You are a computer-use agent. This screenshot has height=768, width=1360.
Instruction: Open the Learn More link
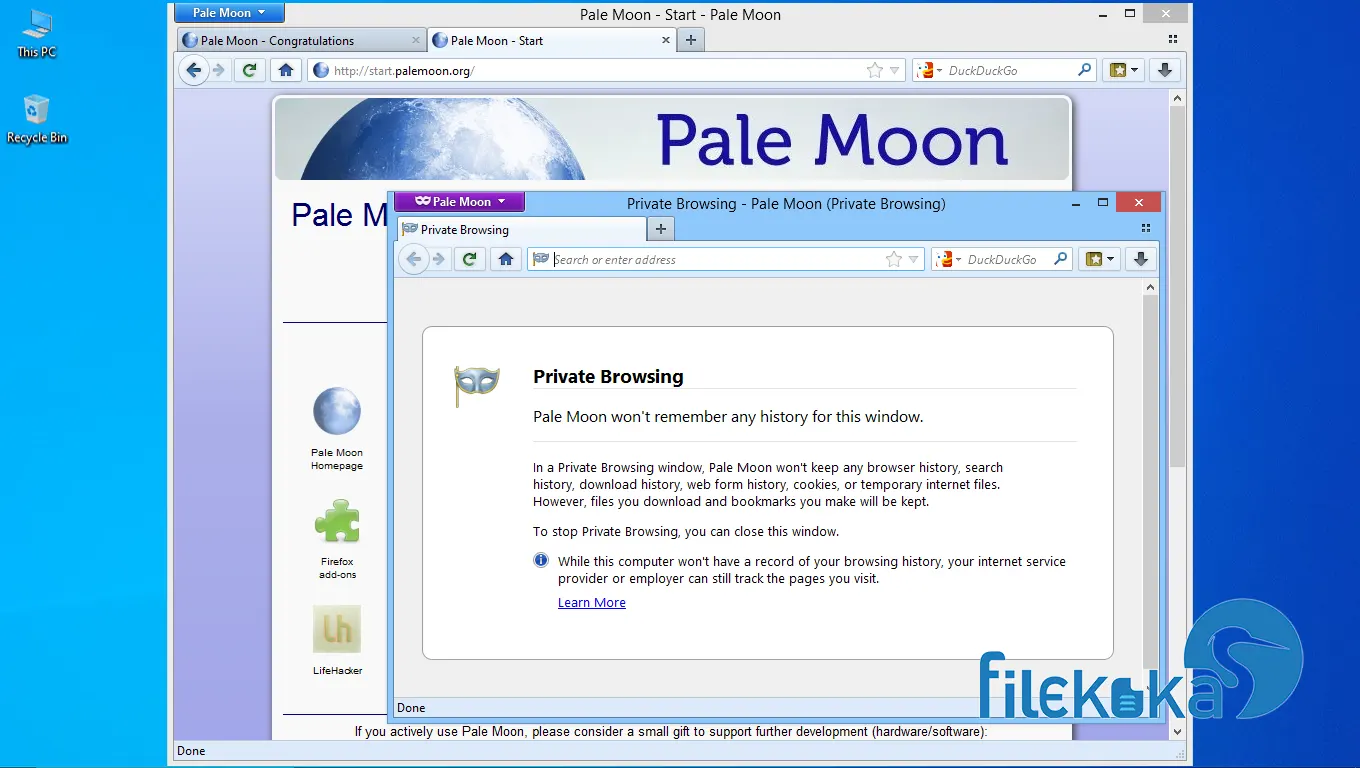click(592, 603)
